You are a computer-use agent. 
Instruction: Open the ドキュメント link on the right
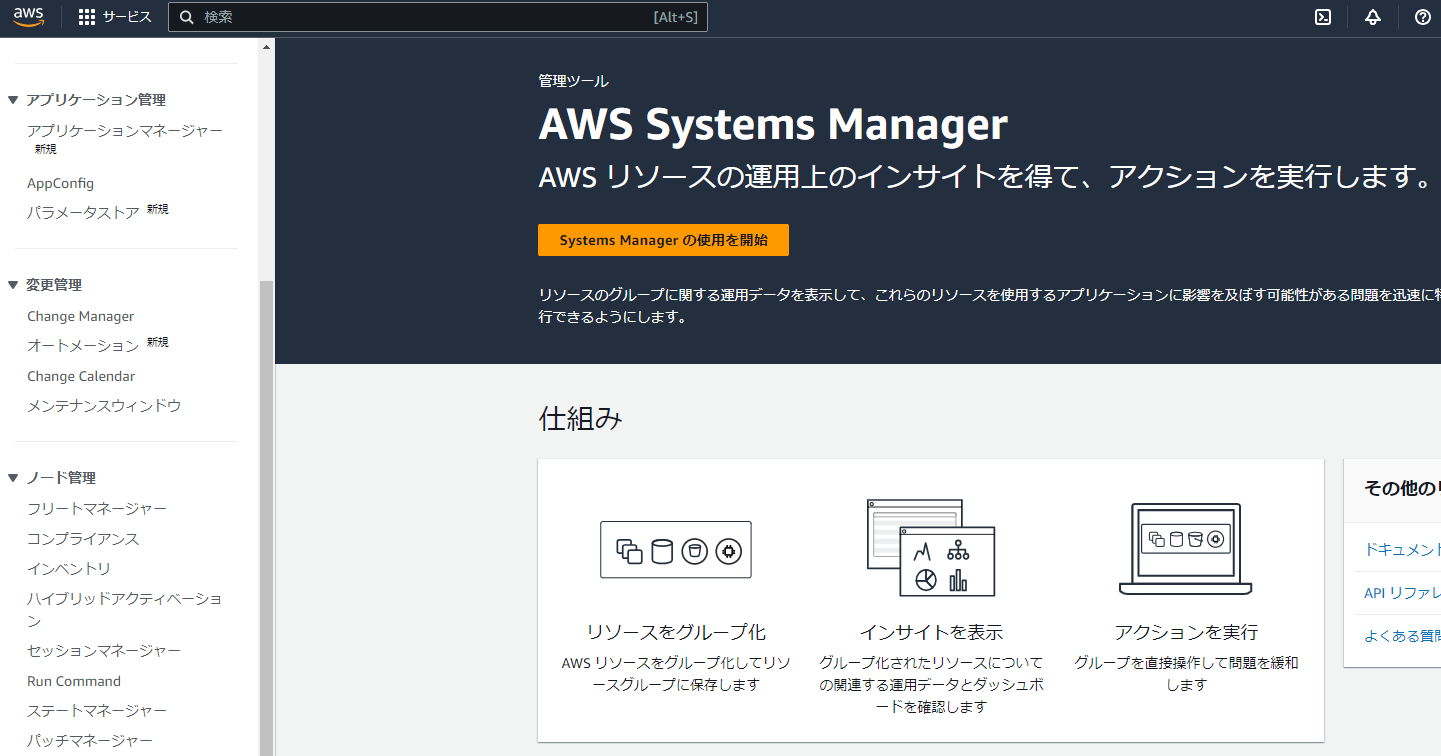pyautogui.click(x=1402, y=549)
